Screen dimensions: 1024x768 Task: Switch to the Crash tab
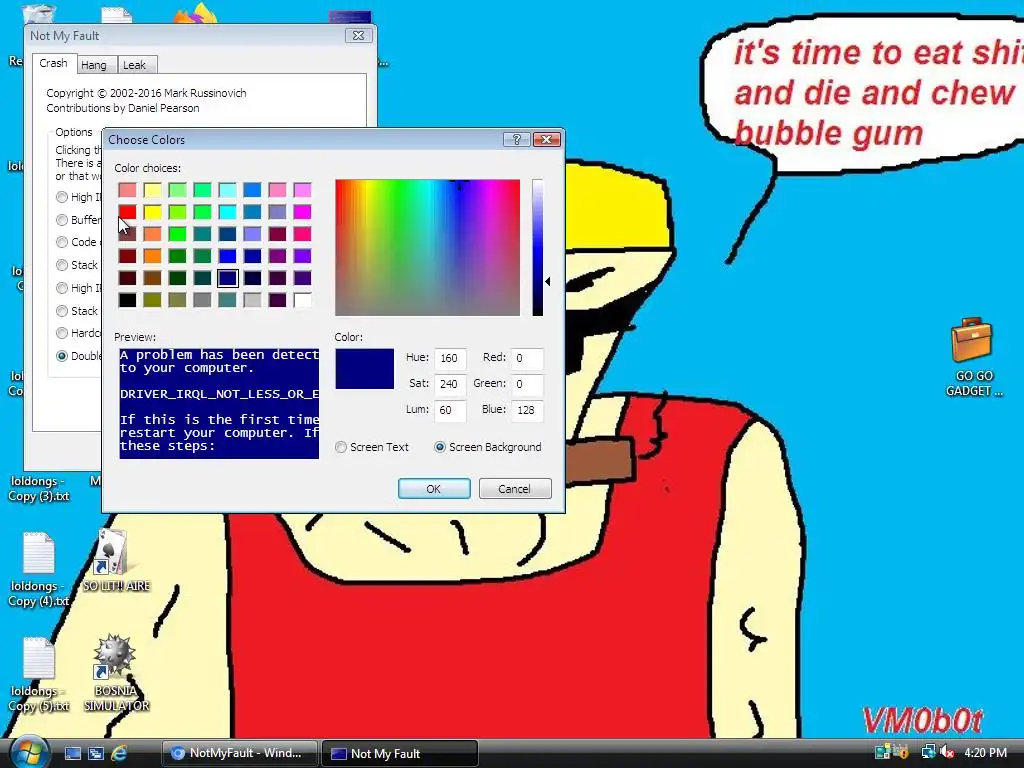pos(54,63)
